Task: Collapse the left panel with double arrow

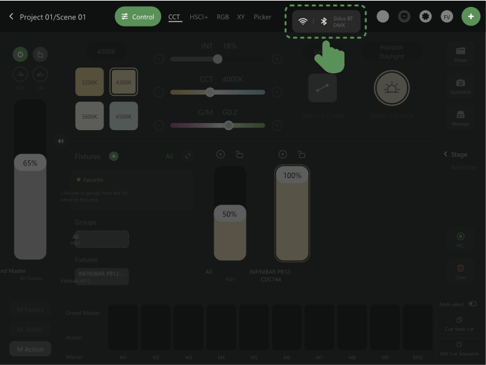Action: pyautogui.click(x=61, y=141)
